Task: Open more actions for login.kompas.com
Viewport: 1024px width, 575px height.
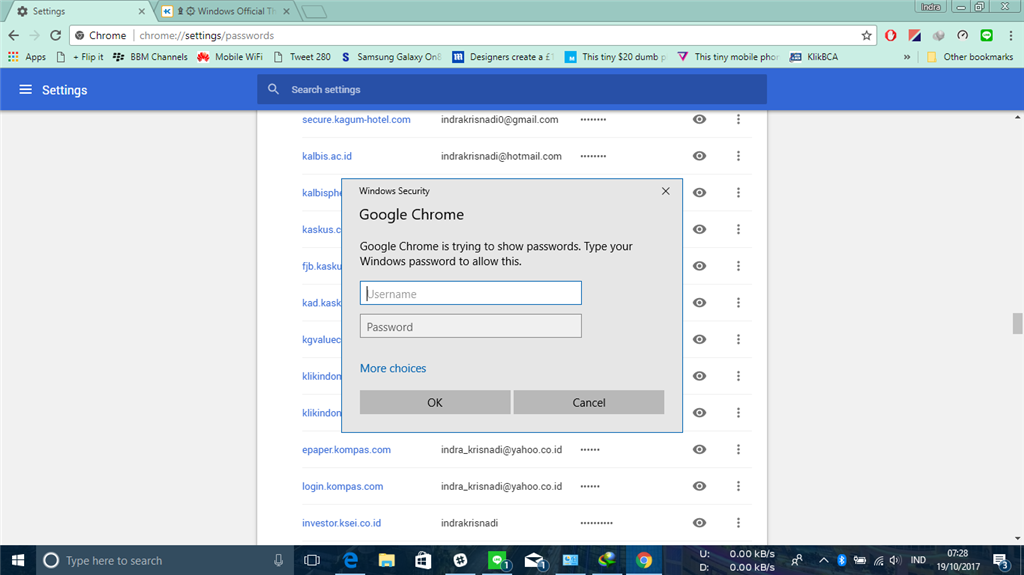Action: tap(739, 485)
